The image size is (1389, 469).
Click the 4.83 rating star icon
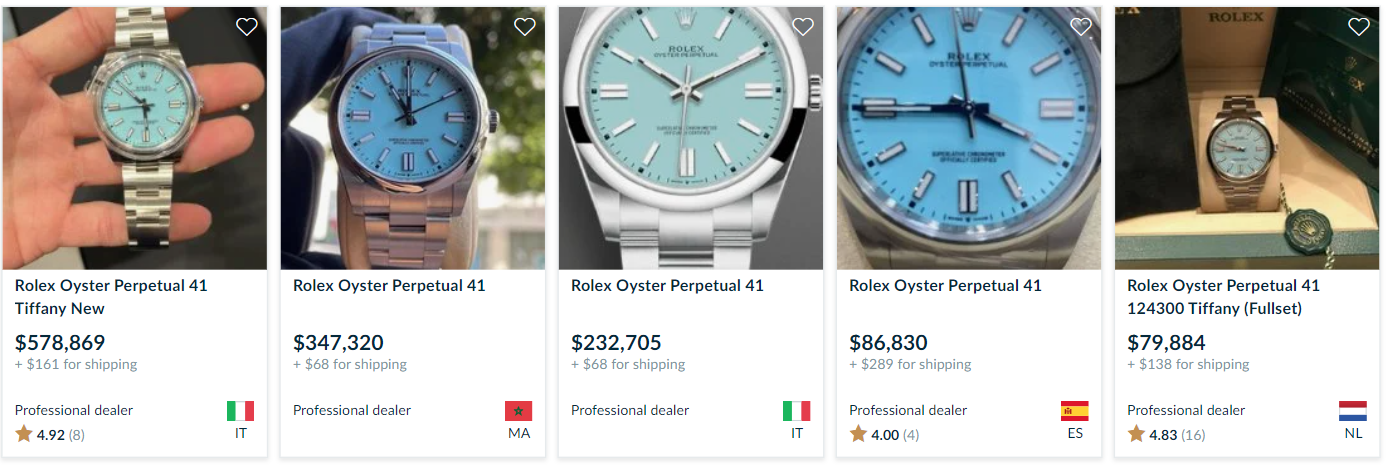click(1136, 434)
